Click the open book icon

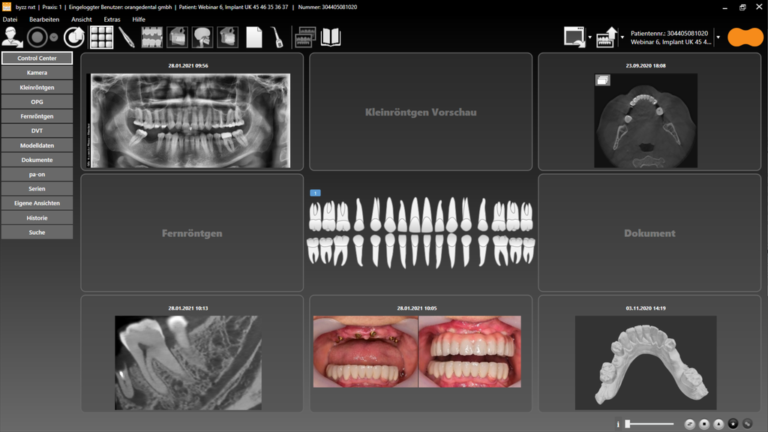pyautogui.click(x=331, y=37)
